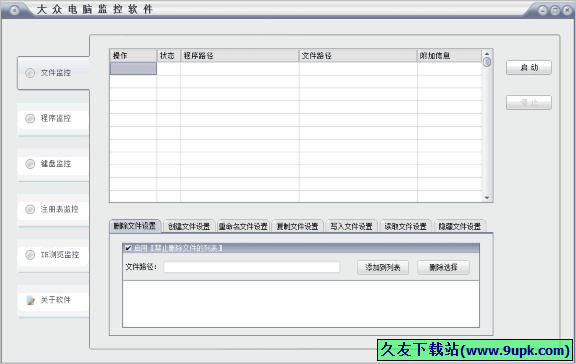Image resolution: width=576 pixels, height=364 pixels.
Task: Switch to 注册表监控 section
Action: pyautogui.click(x=53, y=209)
